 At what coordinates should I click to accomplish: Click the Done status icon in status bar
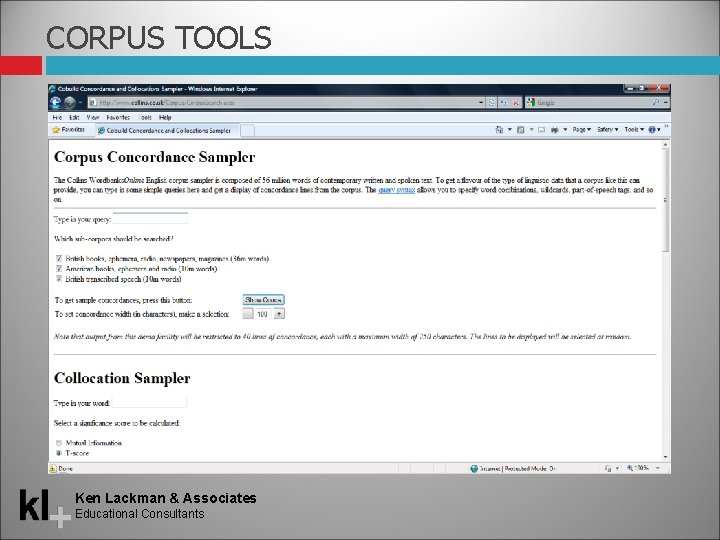click(53, 468)
